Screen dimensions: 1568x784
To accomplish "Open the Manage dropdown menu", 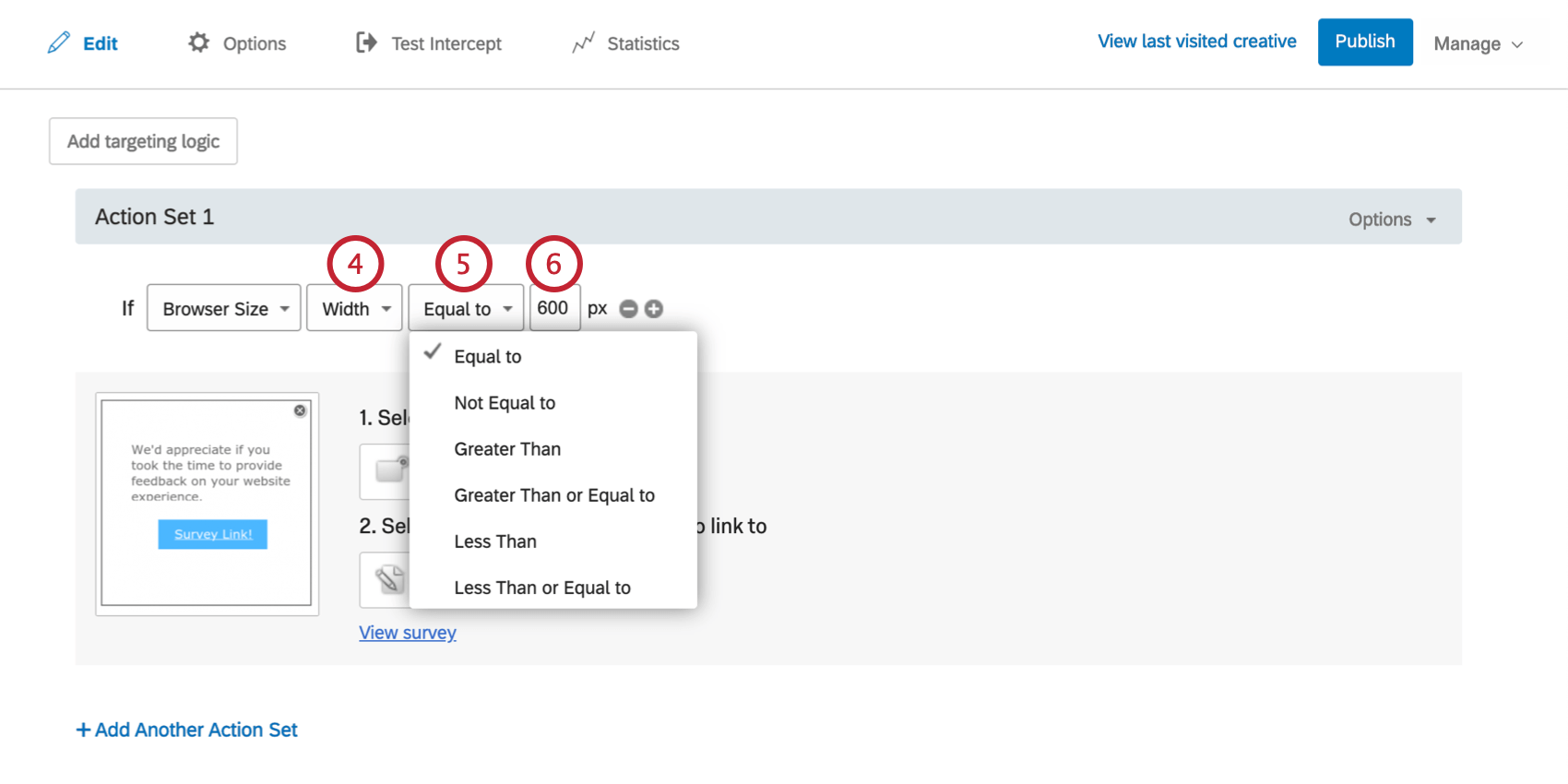I will (x=1478, y=44).
